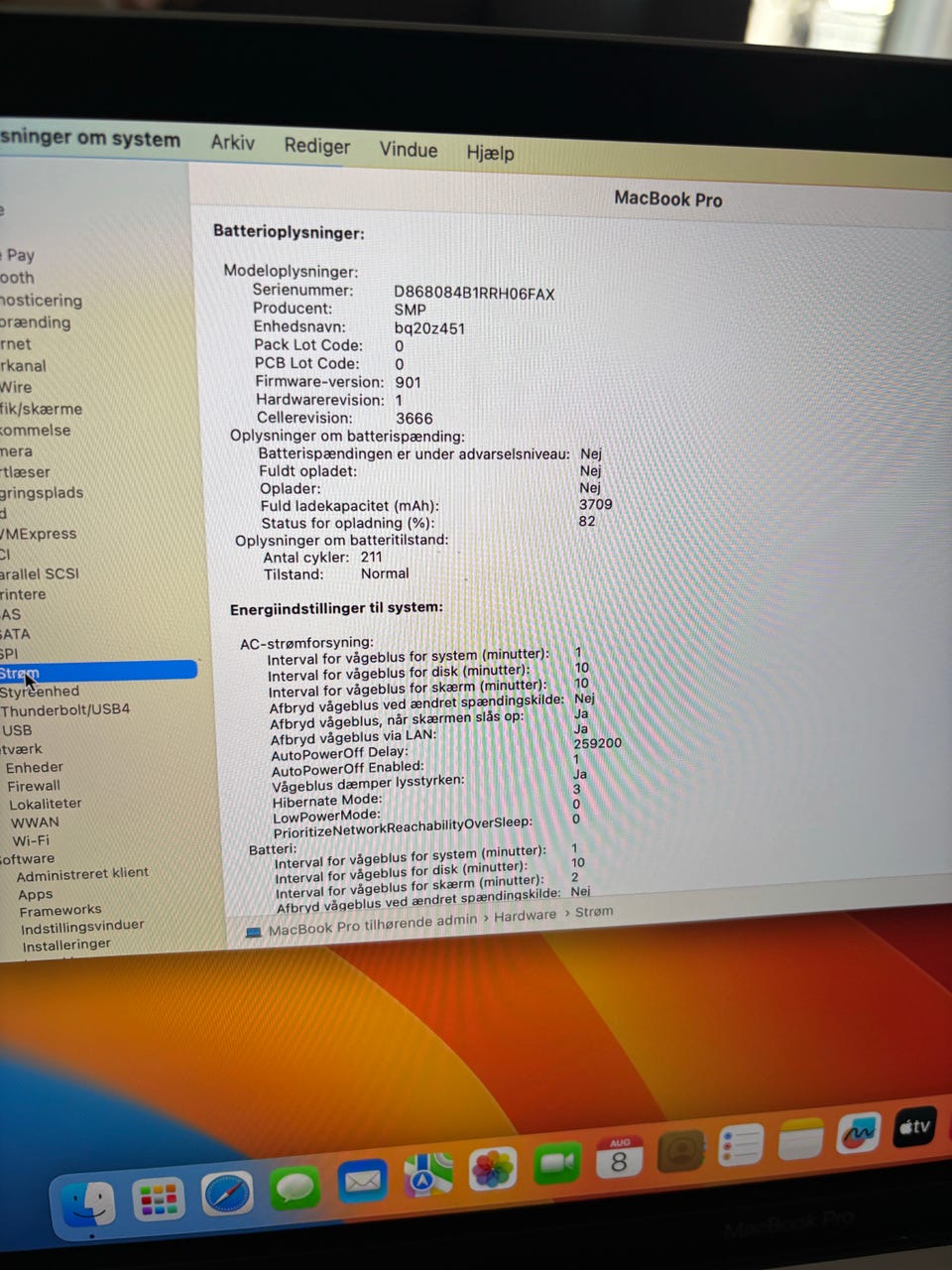This screenshot has height=1270, width=952.
Task: Open the Notes app in the Dock
Action: (x=800, y=1139)
